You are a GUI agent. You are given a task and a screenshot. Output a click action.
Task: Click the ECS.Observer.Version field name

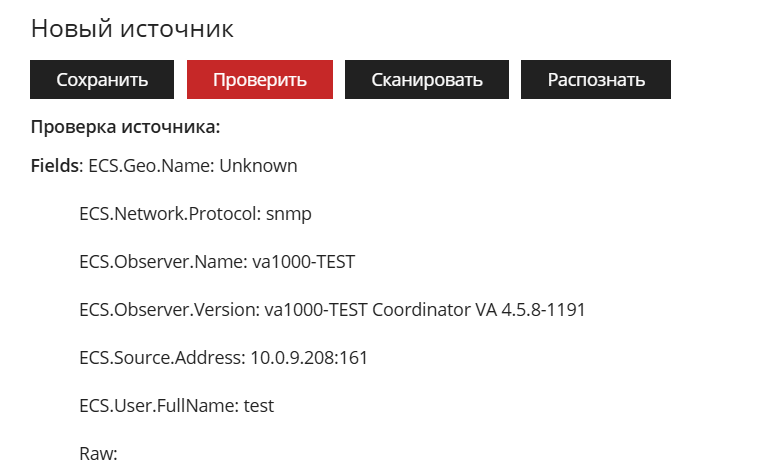point(169,310)
